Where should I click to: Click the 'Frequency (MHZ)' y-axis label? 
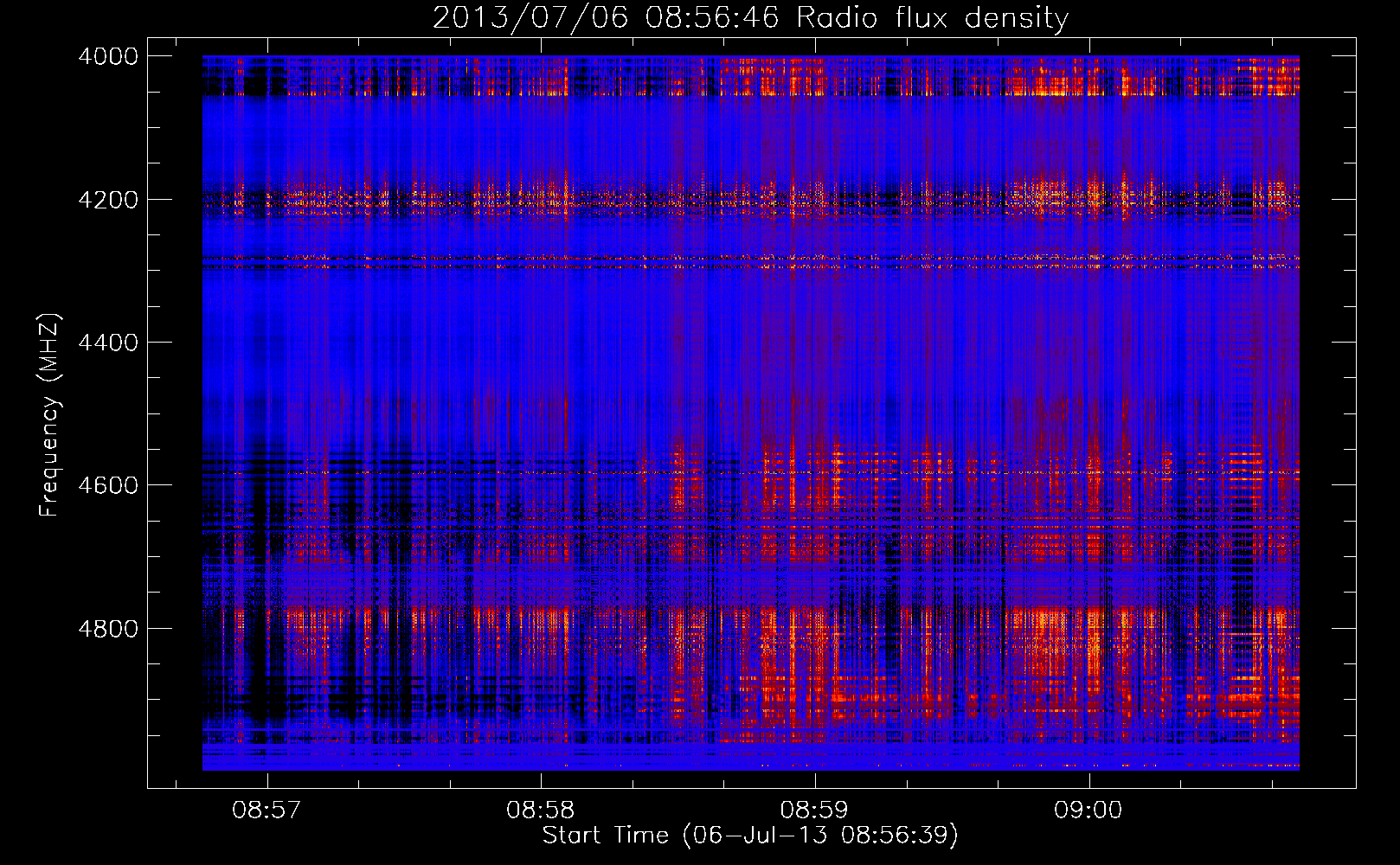pyautogui.click(x=49, y=415)
